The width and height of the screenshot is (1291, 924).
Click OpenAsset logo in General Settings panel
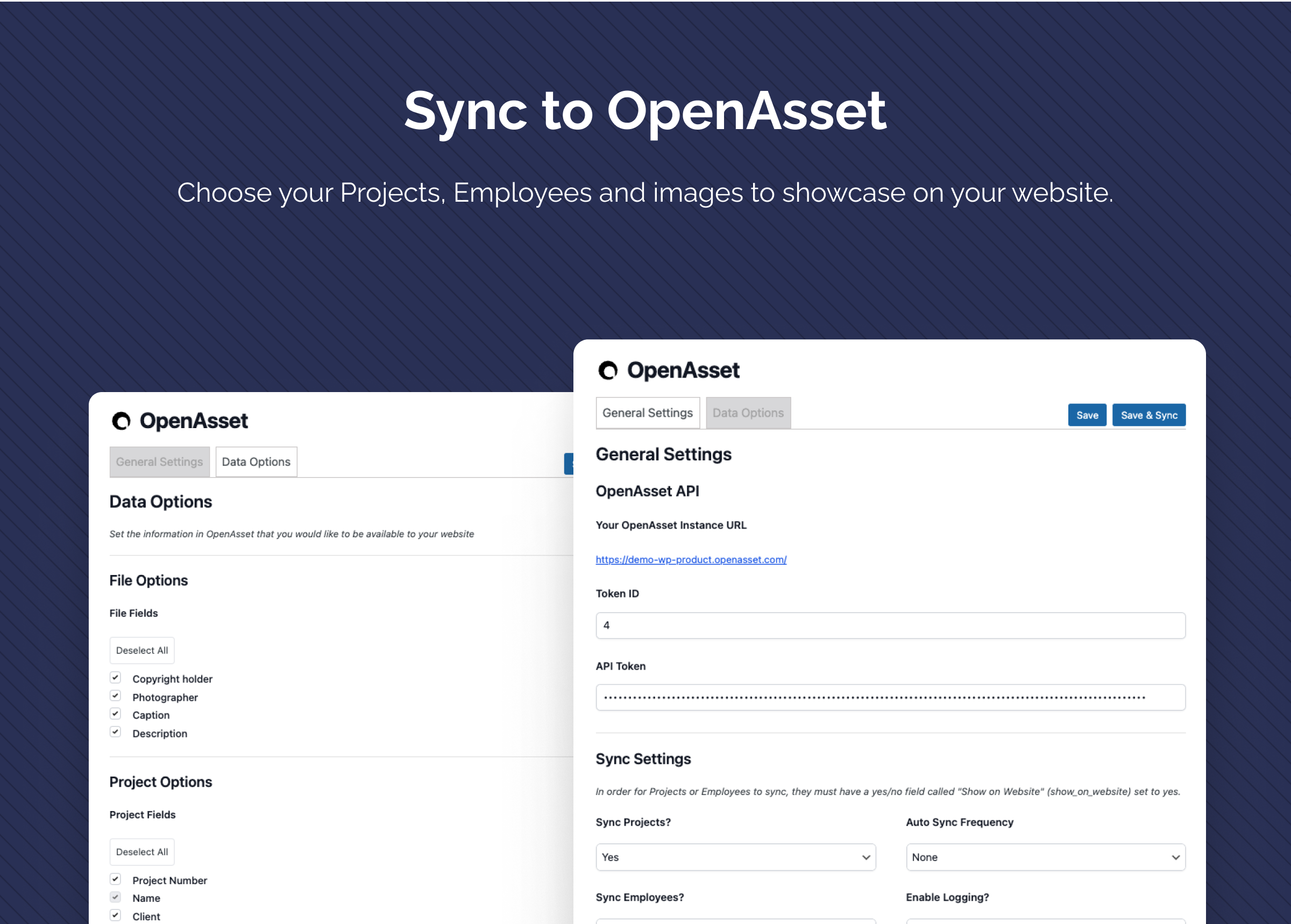669,371
